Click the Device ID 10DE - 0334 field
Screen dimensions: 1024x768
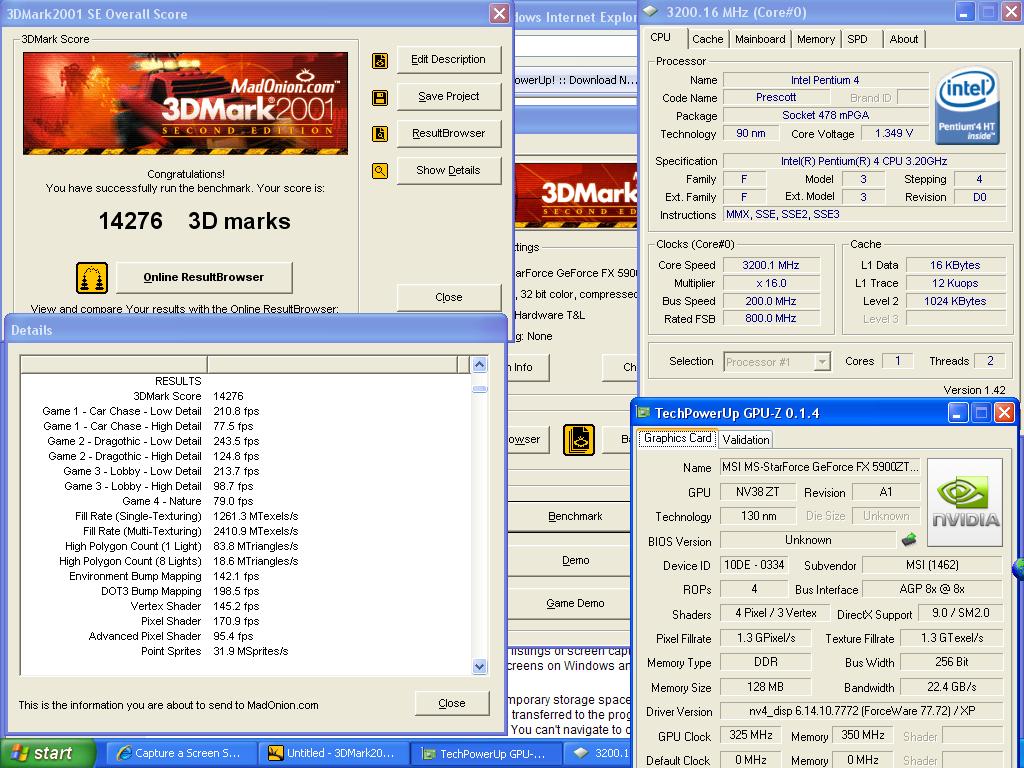click(x=754, y=565)
